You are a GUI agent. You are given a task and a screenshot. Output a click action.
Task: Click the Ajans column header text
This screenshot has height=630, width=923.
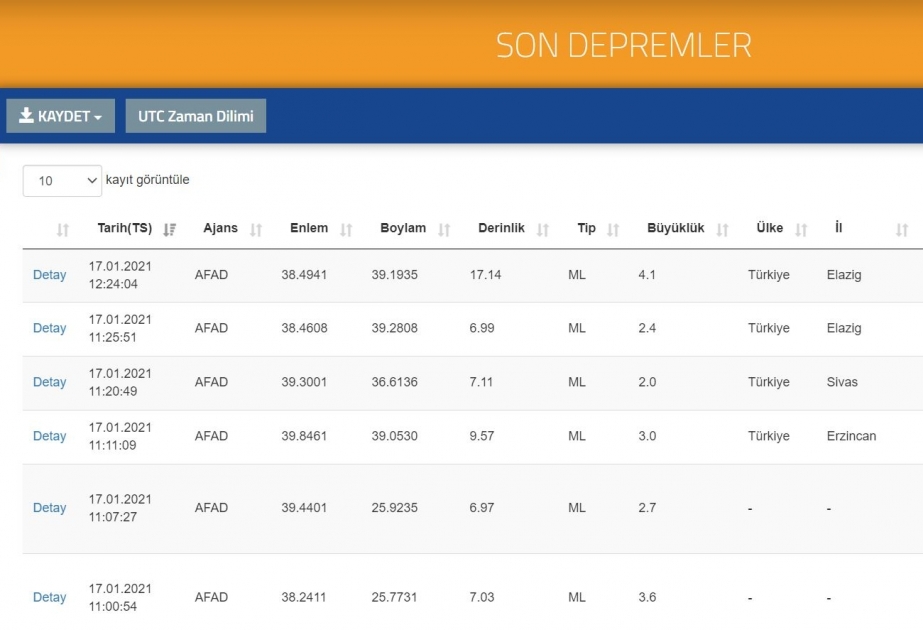pos(221,228)
